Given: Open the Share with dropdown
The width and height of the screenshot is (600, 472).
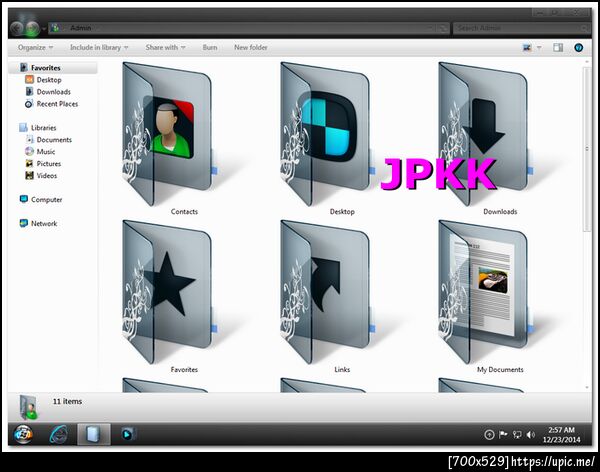Looking at the screenshot, I should pos(165,47).
